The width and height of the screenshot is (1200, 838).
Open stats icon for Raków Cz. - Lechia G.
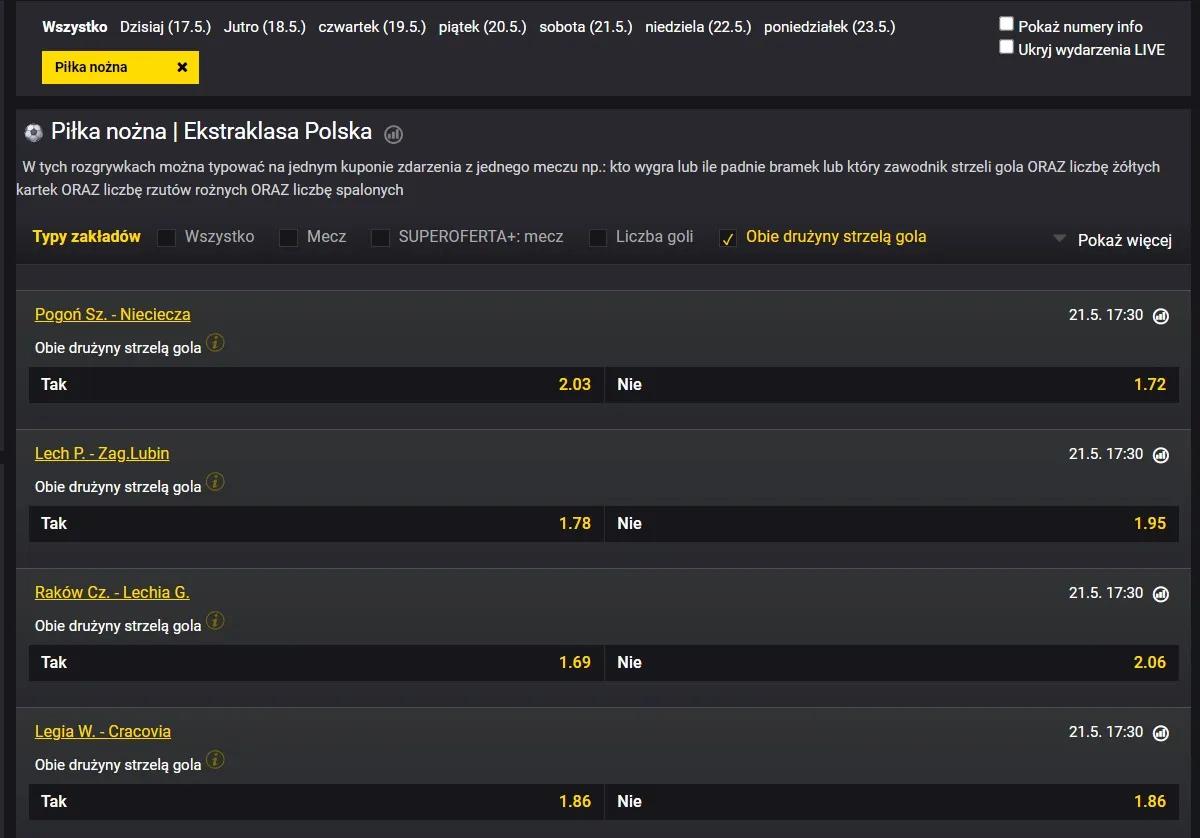1161,594
